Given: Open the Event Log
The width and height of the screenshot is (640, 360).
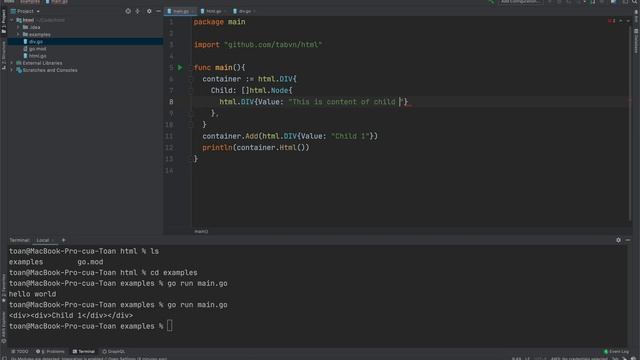Looking at the screenshot, I should (616, 351).
